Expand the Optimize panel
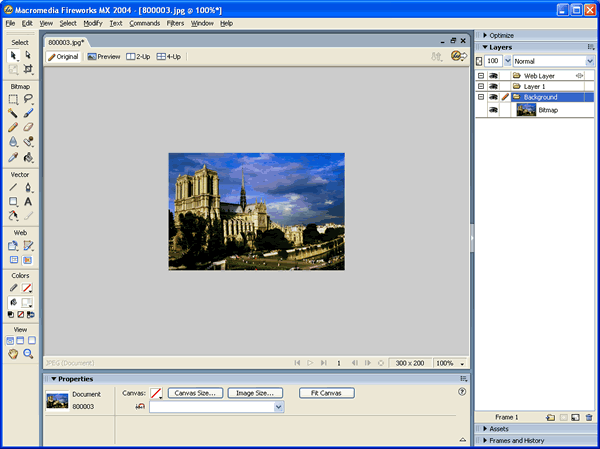This screenshot has height=449, width=600. coord(485,35)
